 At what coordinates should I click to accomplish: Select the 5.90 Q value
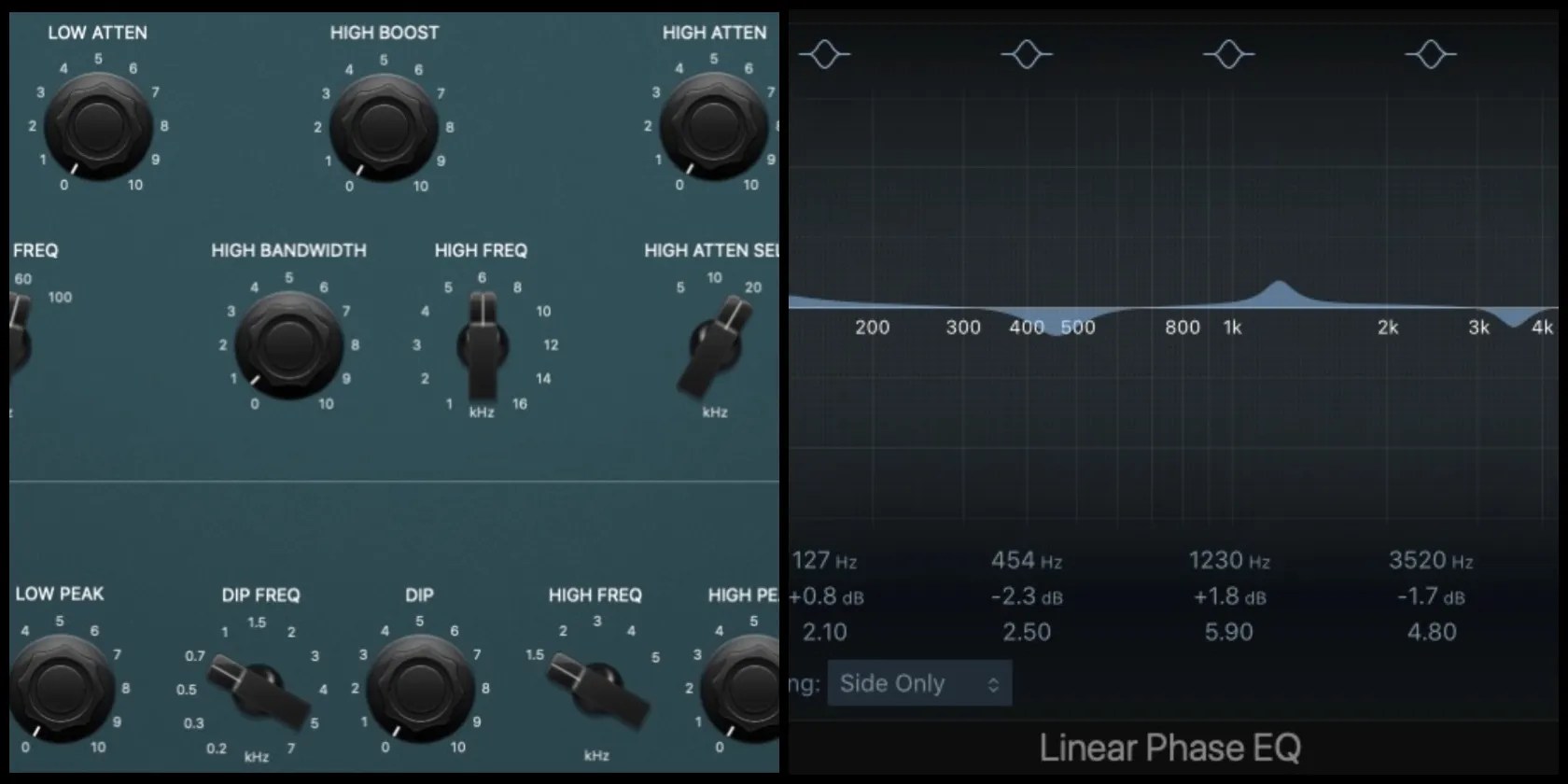[x=1229, y=632]
